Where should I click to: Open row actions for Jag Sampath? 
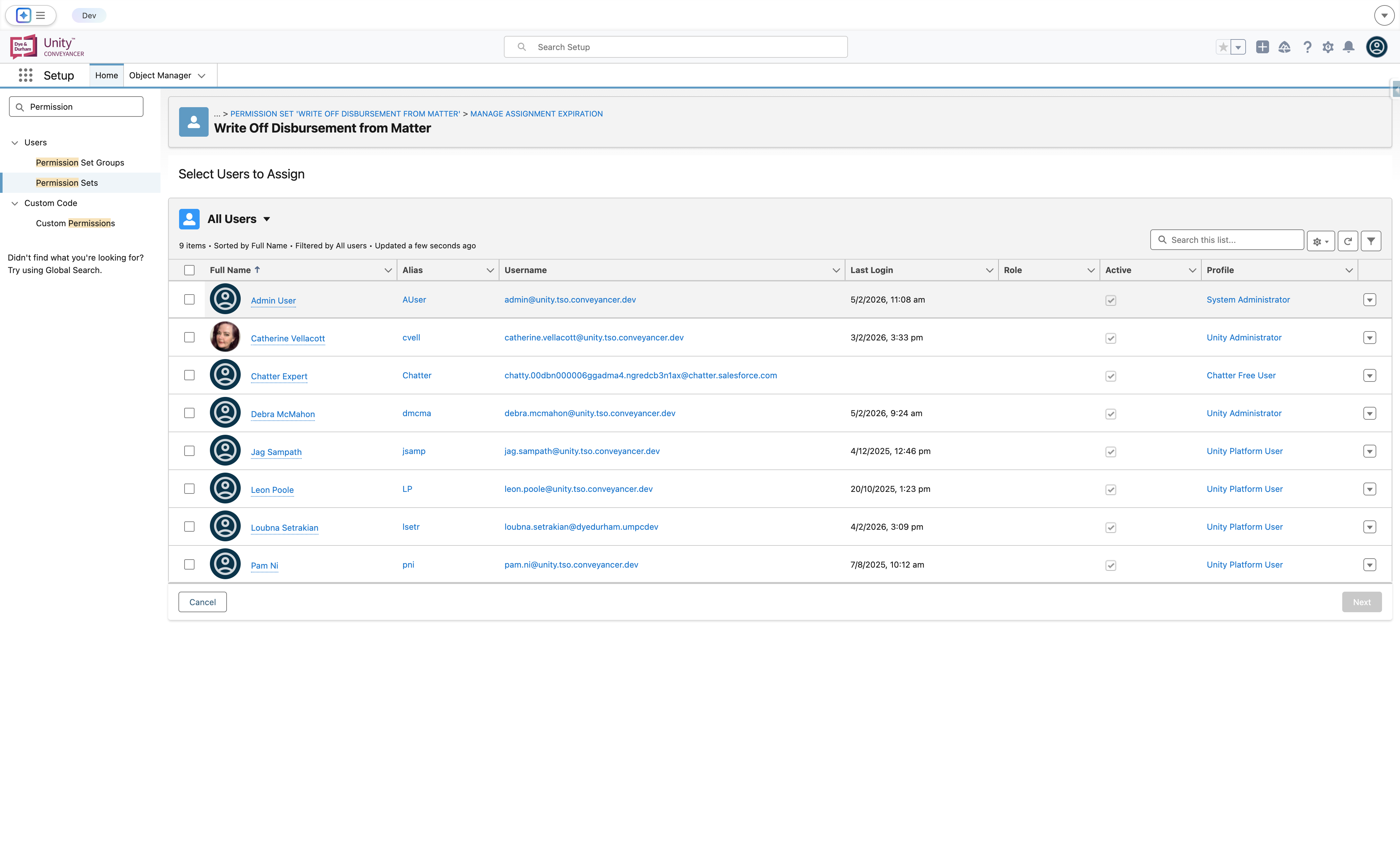pos(1369,451)
